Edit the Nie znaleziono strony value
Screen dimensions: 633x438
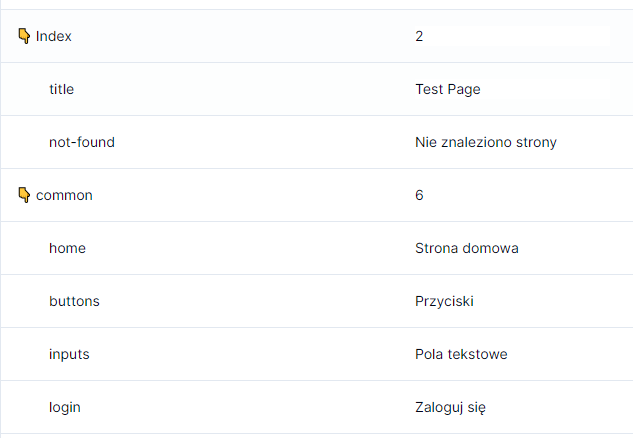click(x=486, y=142)
